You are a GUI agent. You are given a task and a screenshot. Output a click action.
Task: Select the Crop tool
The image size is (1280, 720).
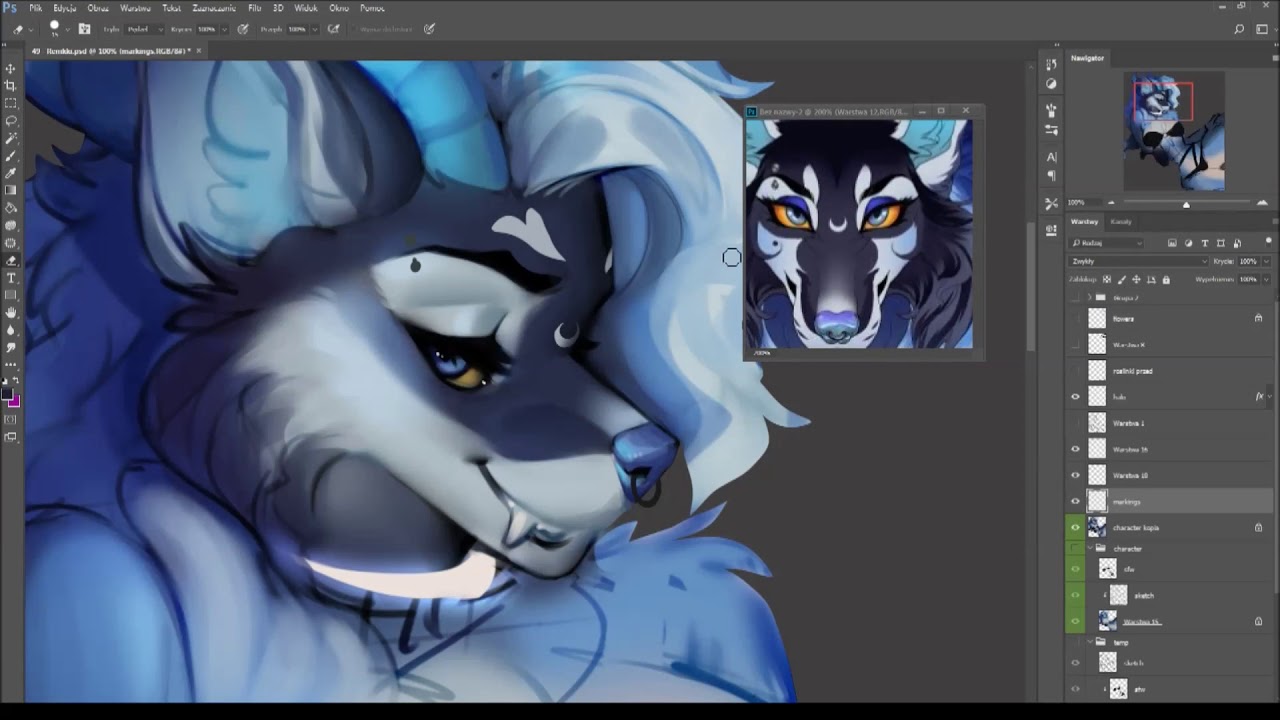[x=11, y=86]
